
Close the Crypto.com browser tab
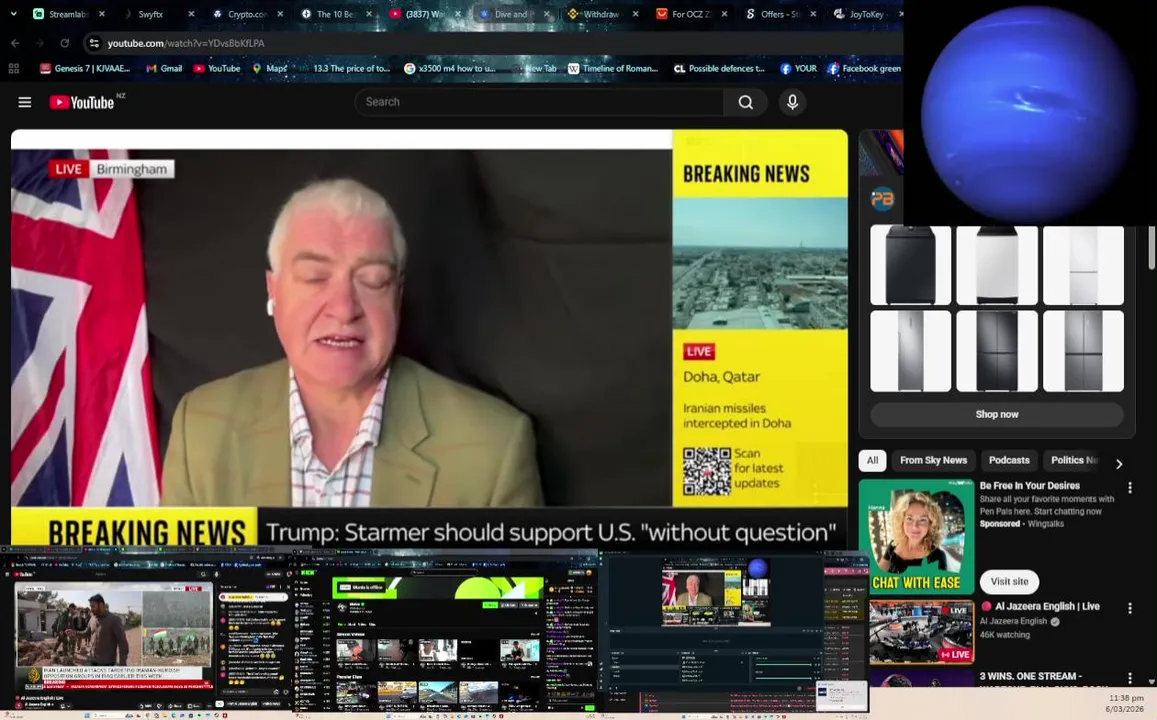point(280,14)
